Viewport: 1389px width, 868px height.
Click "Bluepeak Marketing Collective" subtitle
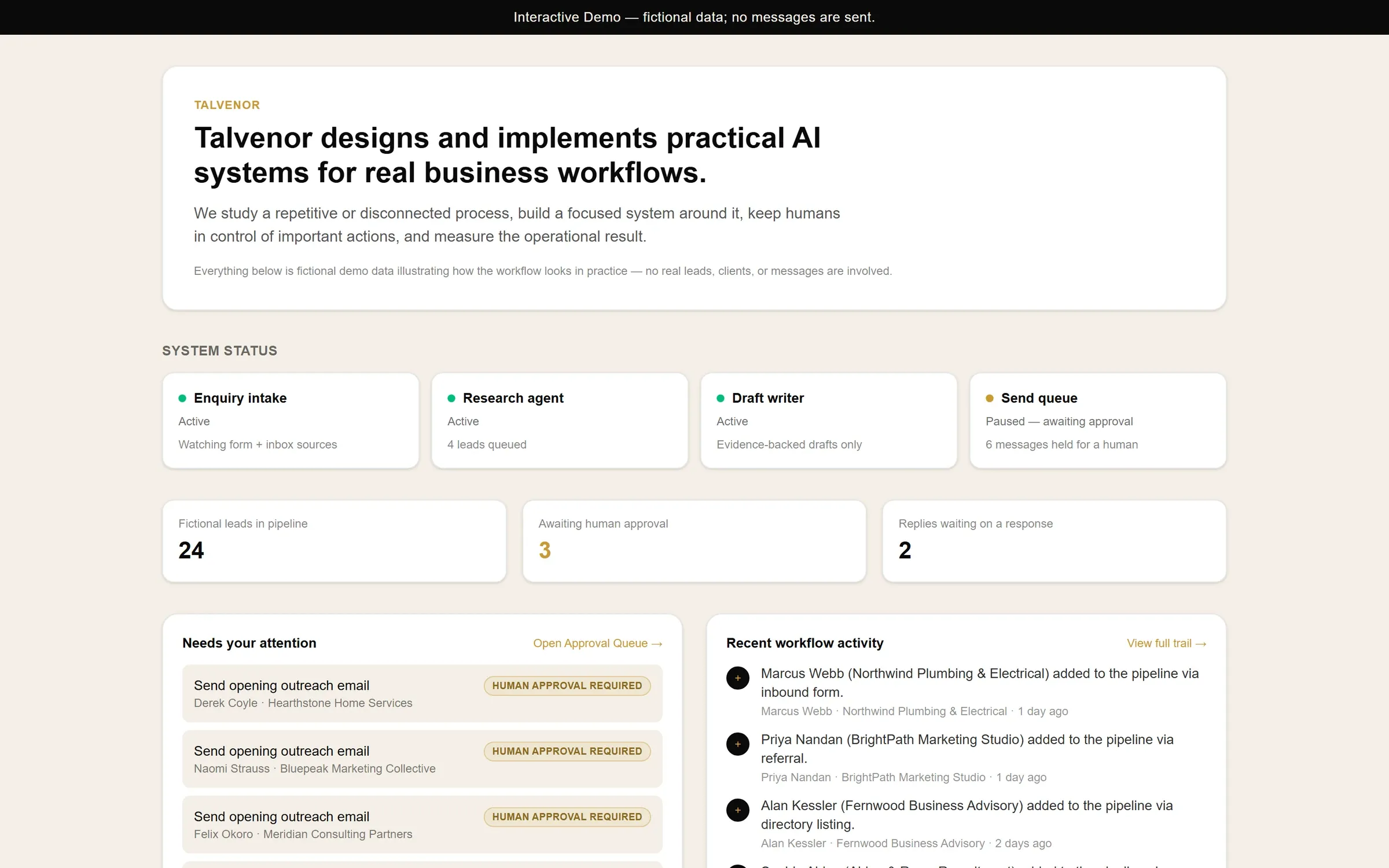pos(358,768)
